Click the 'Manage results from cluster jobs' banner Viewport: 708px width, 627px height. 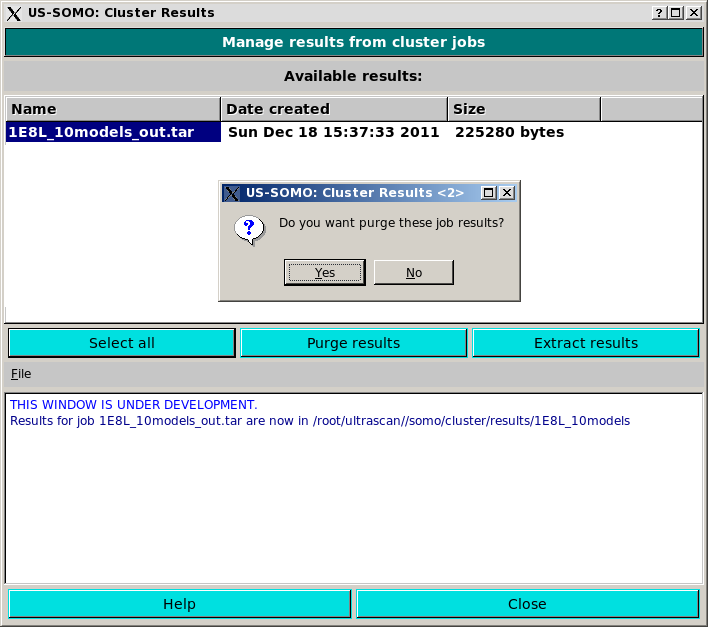click(354, 42)
